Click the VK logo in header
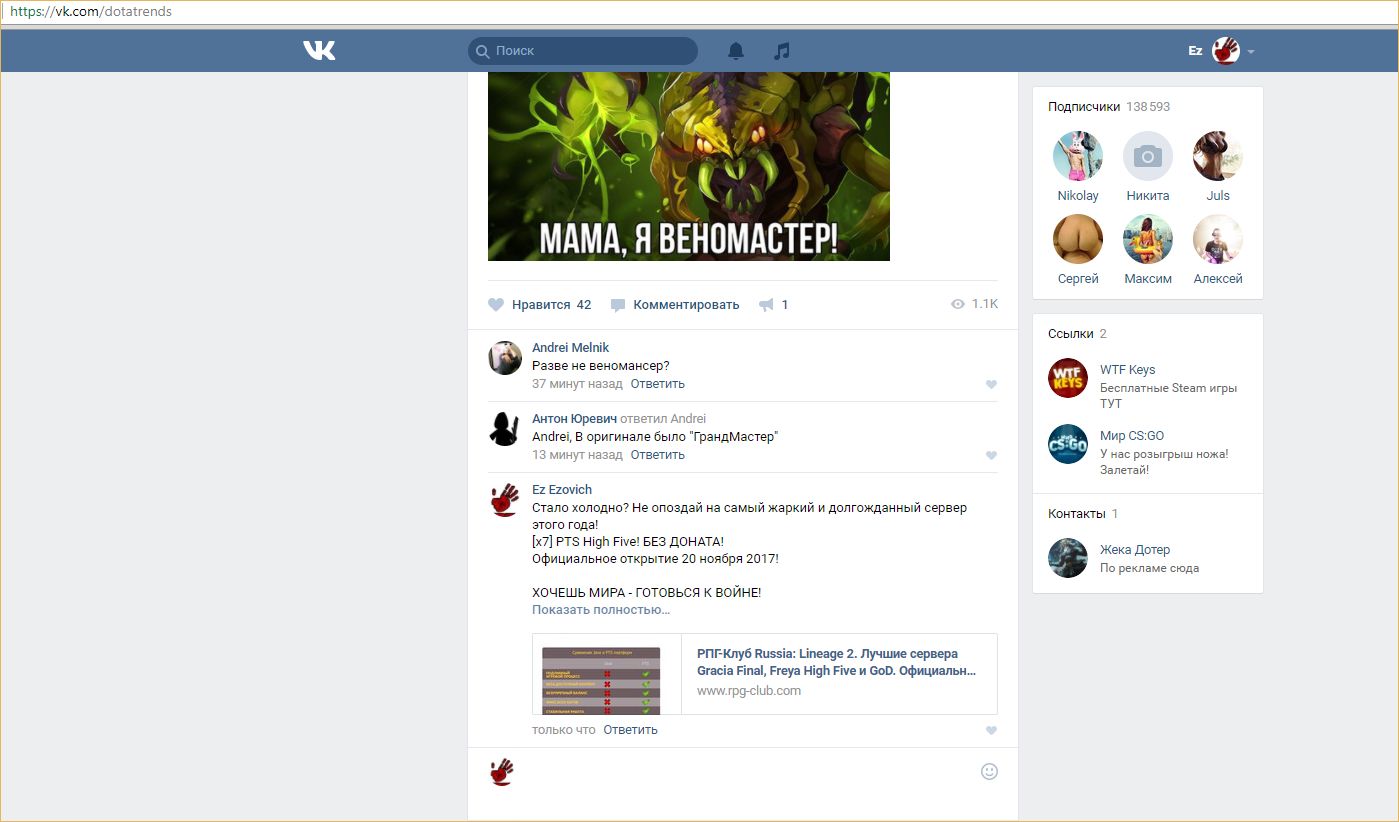1399x822 pixels. point(319,50)
